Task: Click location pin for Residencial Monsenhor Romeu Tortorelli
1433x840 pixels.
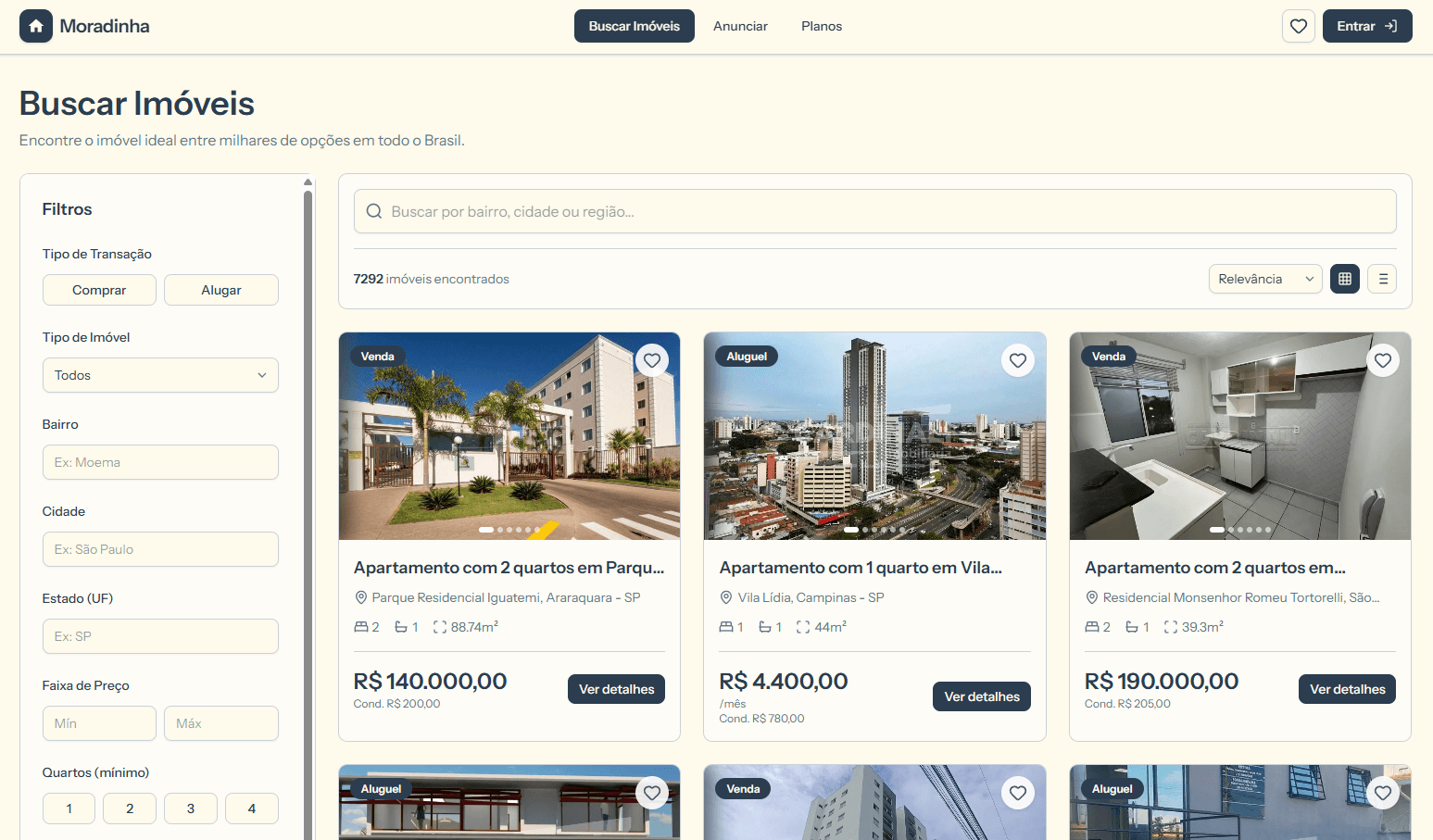Action: tap(1092, 597)
